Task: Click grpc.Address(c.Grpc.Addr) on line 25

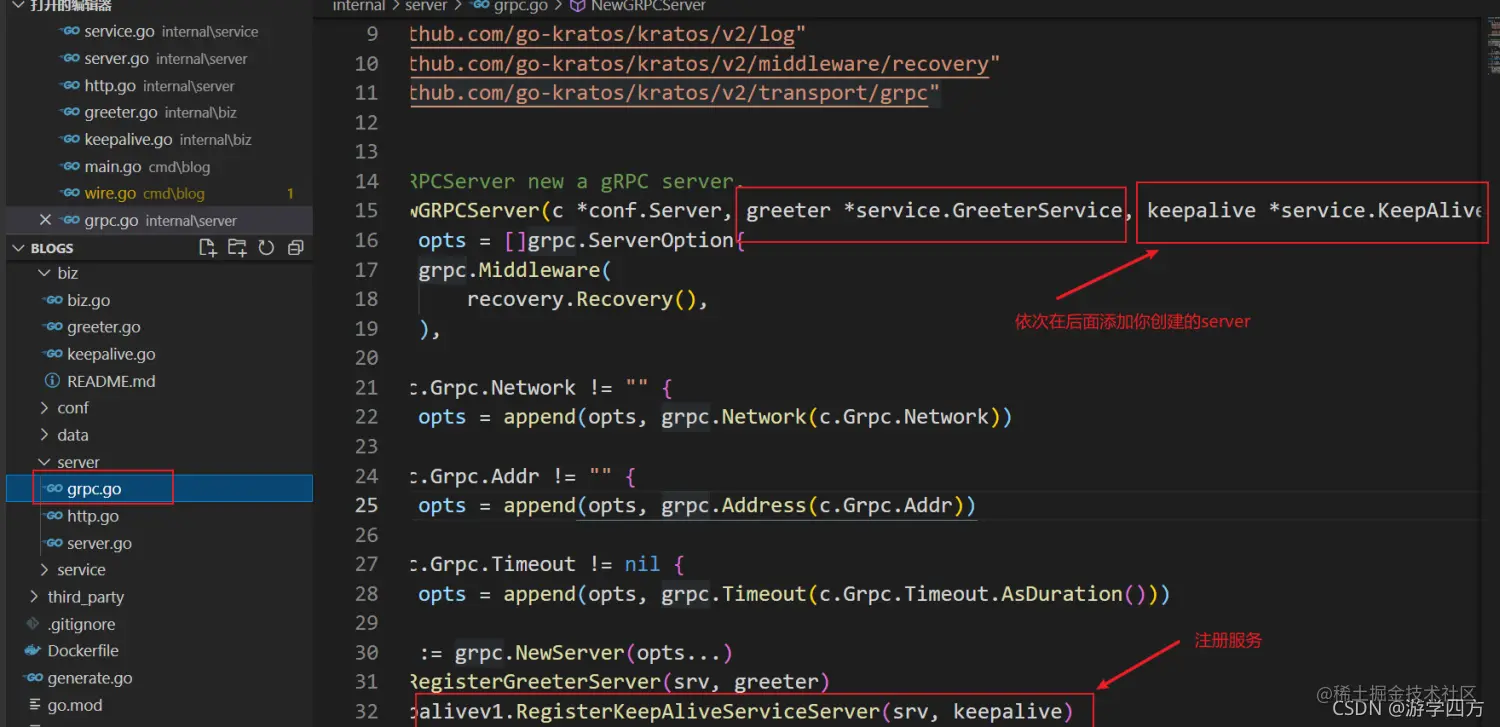Action: [813, 506]
